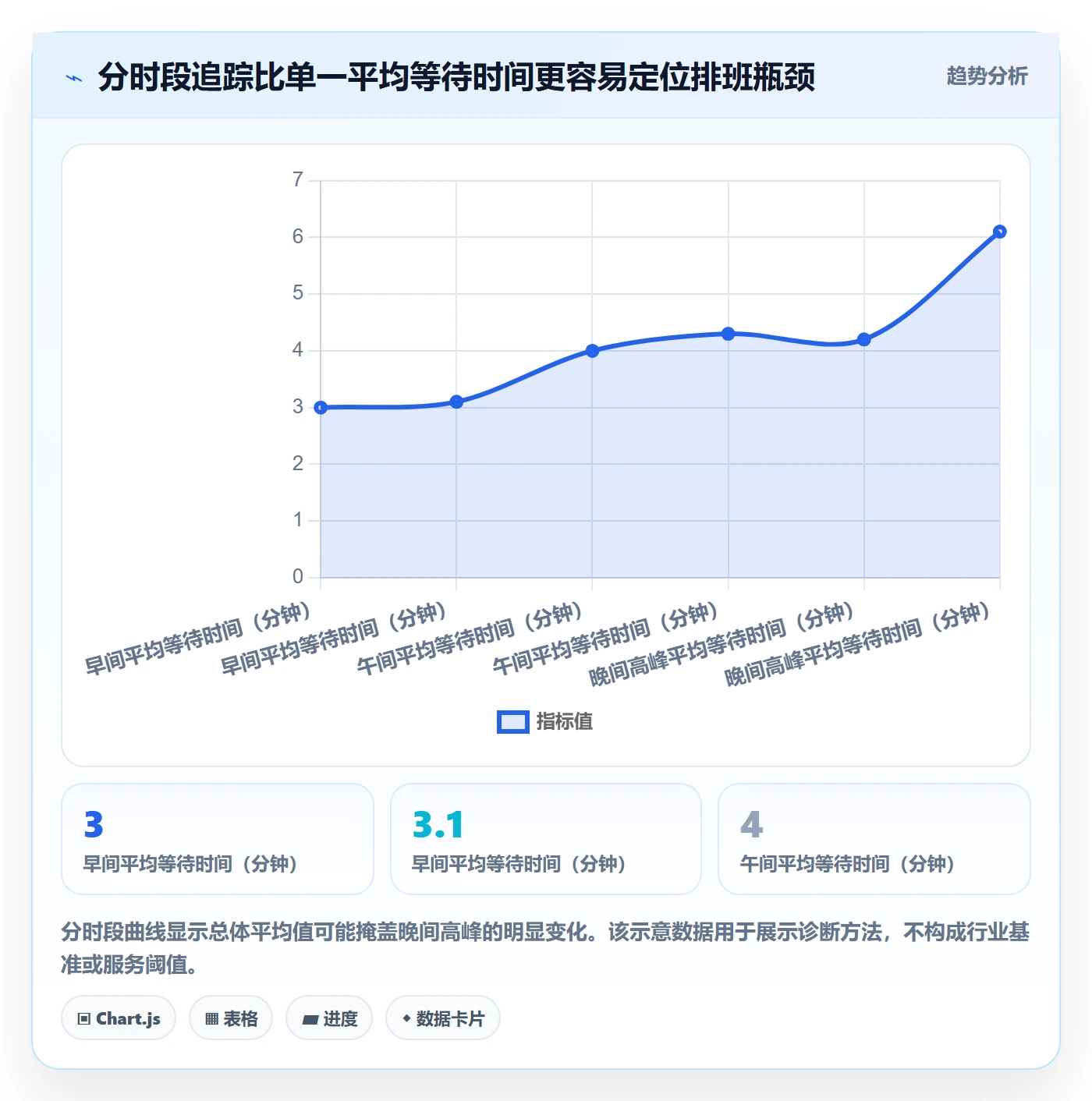The width and height of the screenshot is (1092, 1101).
Task: Click the first x-axis label 早间平均等待时间
Action: tap(198, 638)
